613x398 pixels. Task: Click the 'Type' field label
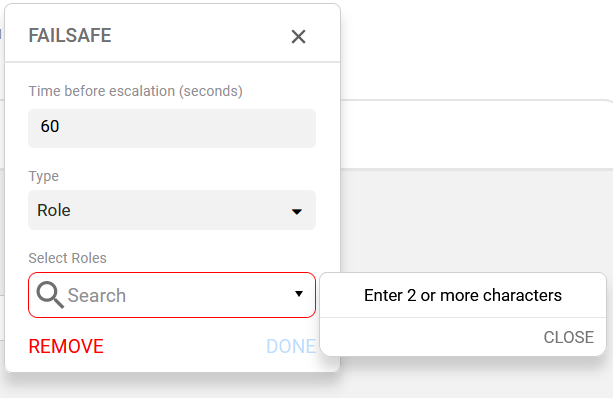(x=43, y=176)
